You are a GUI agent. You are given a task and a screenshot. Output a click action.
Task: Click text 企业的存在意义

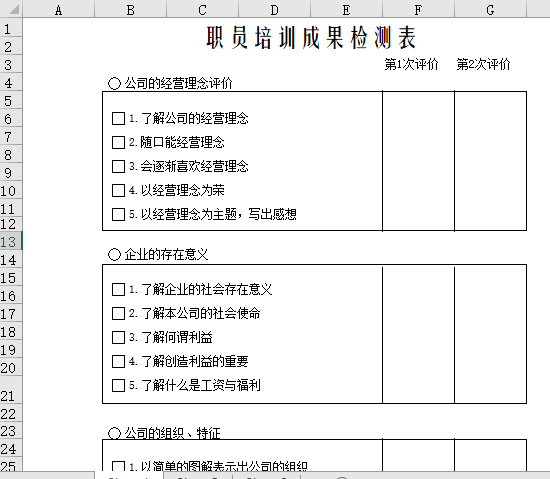(166, 255)
